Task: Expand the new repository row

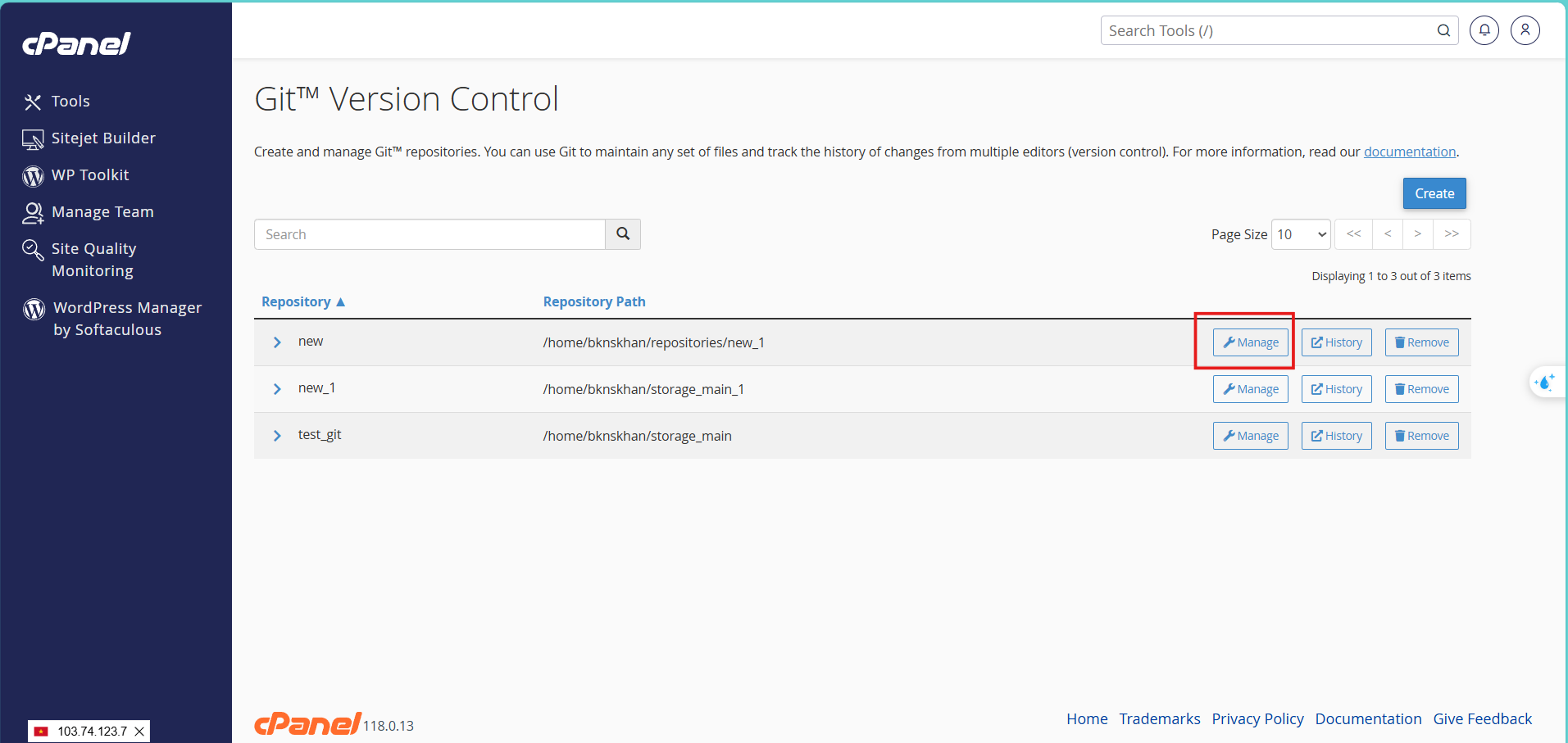Action: pyautogui.click(x=277, y=342)
